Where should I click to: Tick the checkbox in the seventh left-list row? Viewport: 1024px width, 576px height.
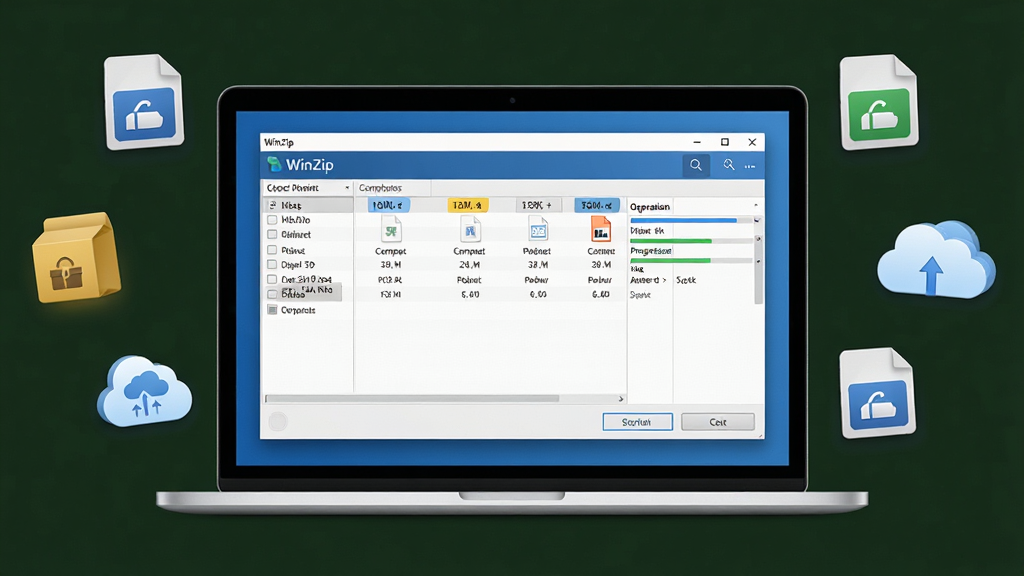tap(272, 294)
